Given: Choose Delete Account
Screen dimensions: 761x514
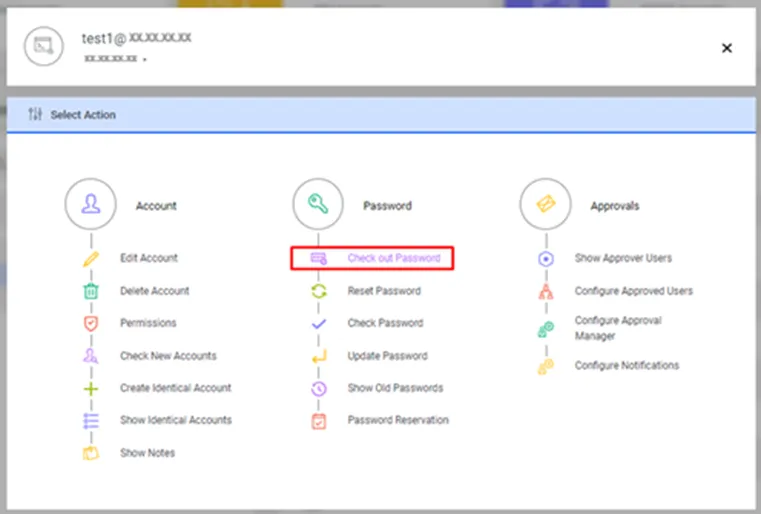Looking at the screenshot, I should click(x=155, y=291).
